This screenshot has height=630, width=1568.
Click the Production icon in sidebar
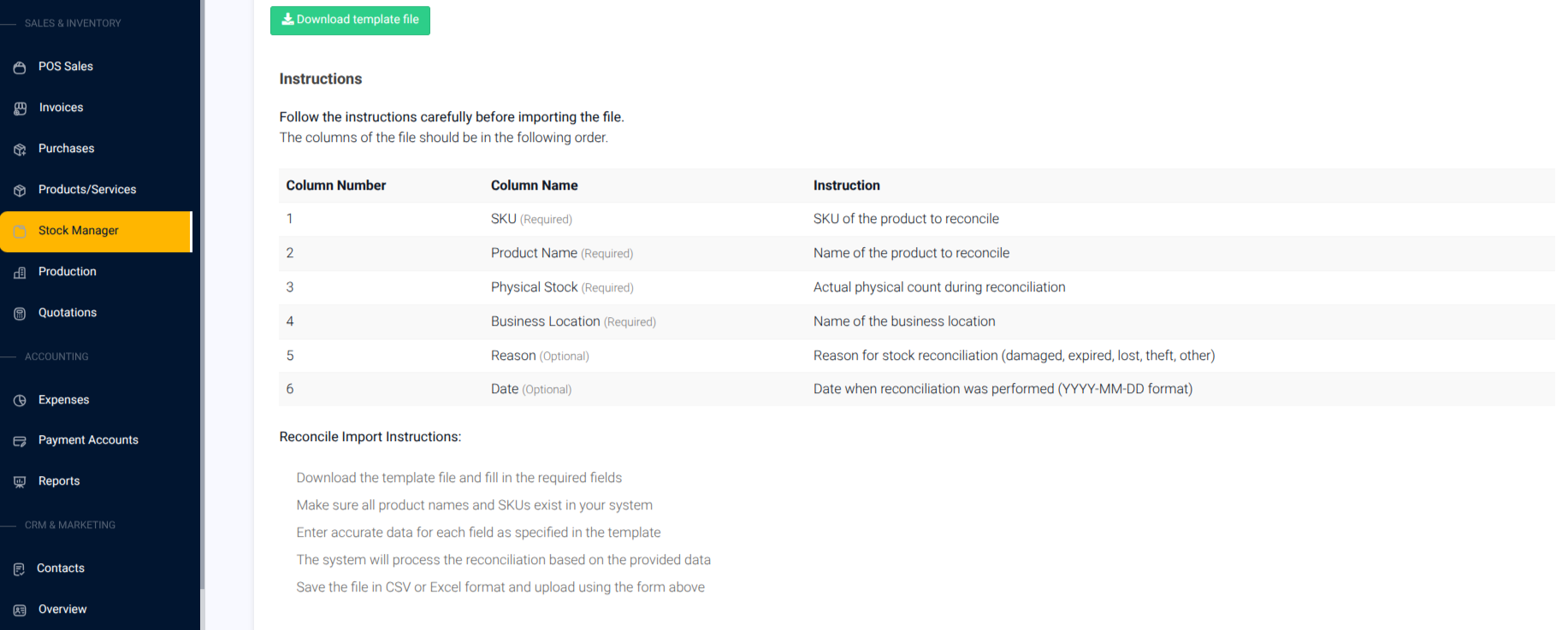(x=20, y=272)
